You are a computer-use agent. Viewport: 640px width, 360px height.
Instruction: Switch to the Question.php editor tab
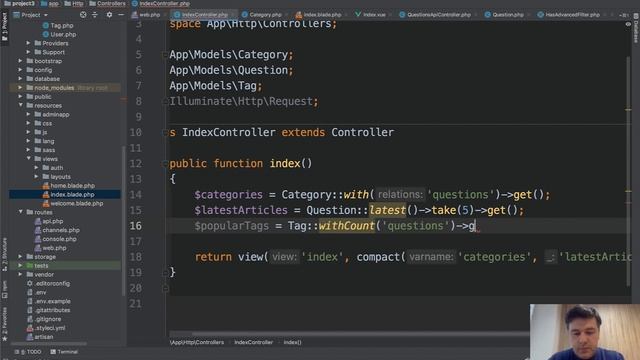pos(504,15)
